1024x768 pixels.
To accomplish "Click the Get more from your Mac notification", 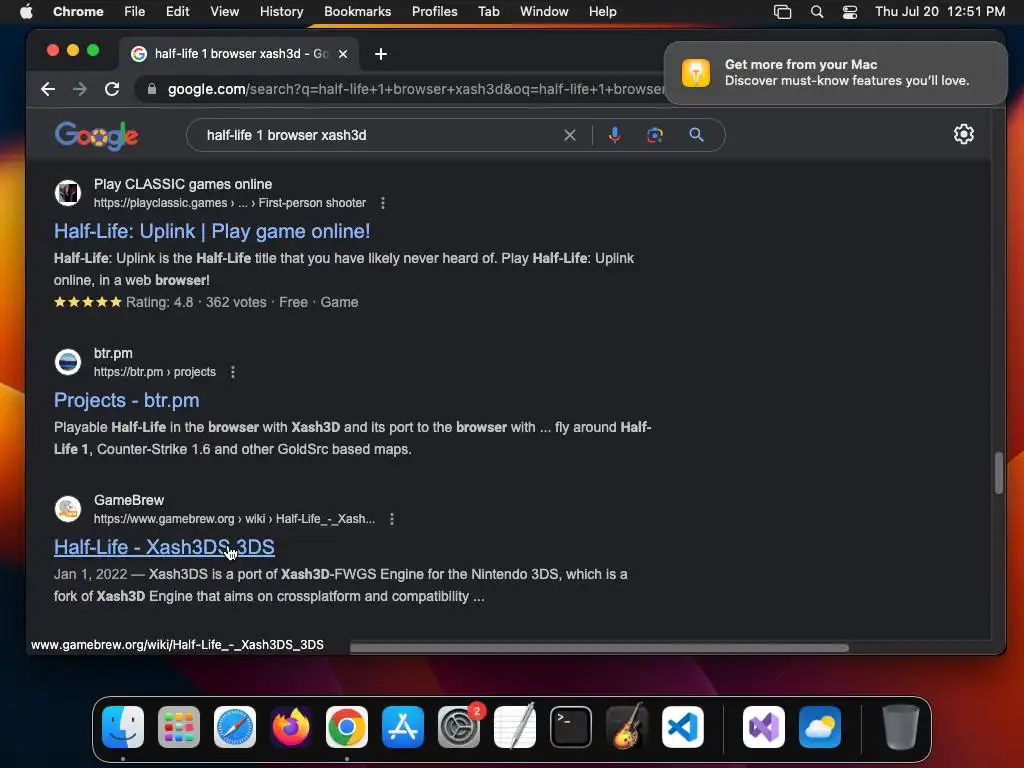I will (x=835, y=73).
